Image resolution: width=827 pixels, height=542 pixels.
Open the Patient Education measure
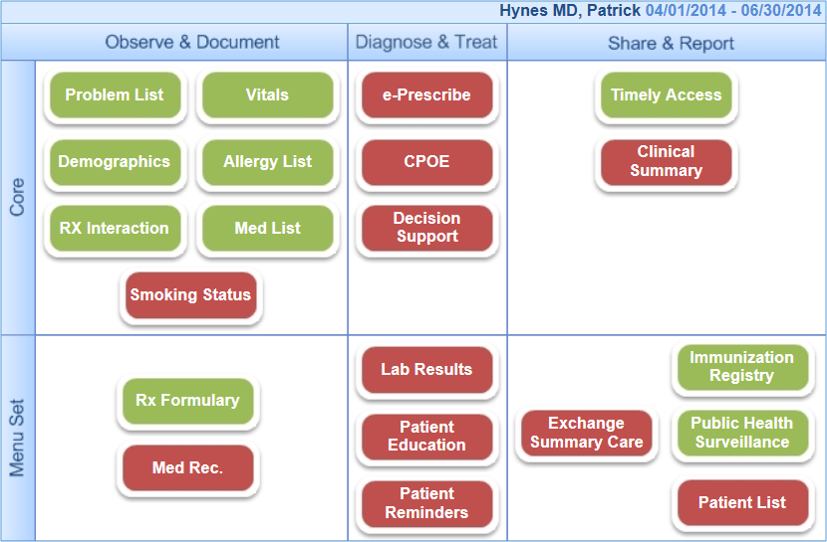click(x=427, y=437)
